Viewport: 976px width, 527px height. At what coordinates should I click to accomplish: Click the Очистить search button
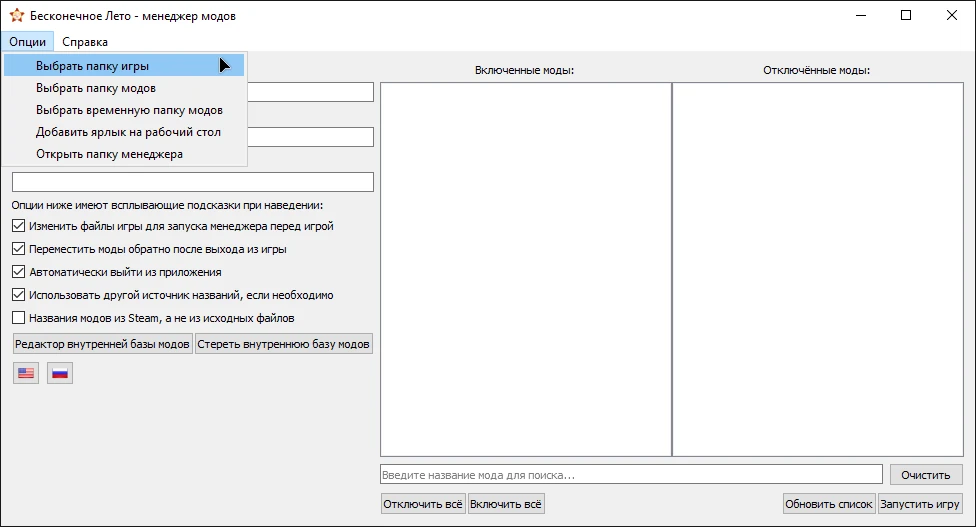point(926,475)
